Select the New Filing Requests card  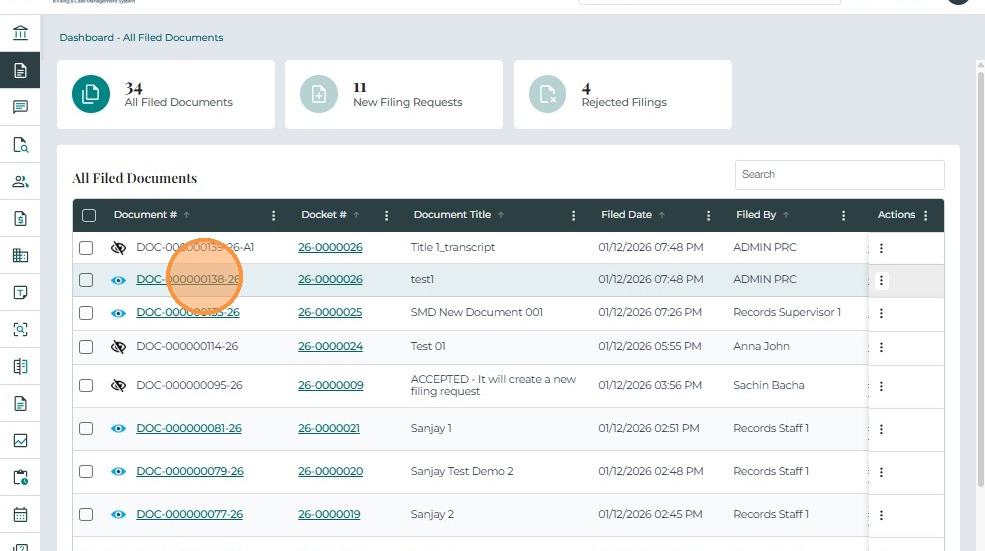(x=393, y=94)
